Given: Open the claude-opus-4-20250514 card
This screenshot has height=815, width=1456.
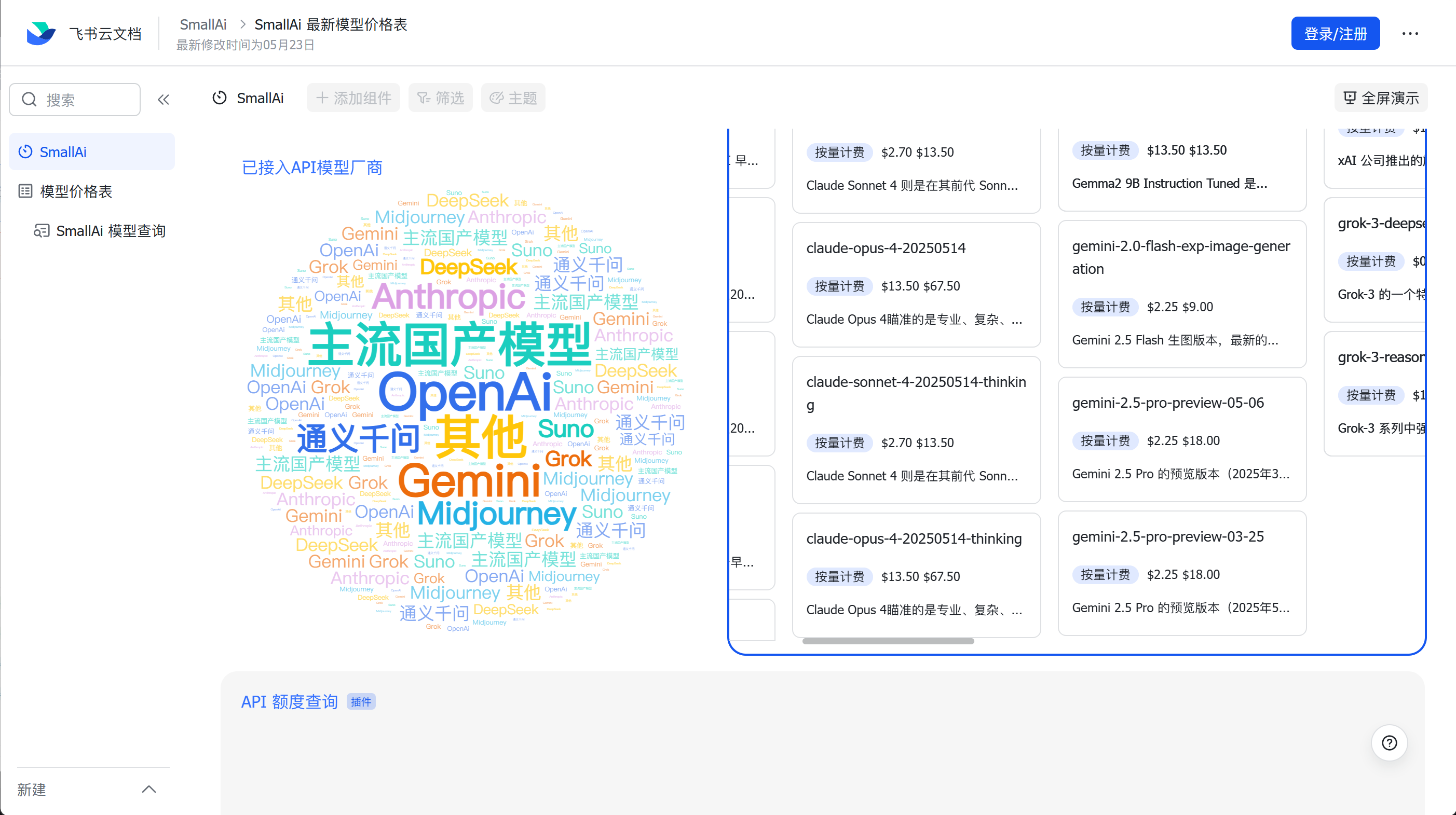Looking at the screenshot, I should tap(916, 285).
